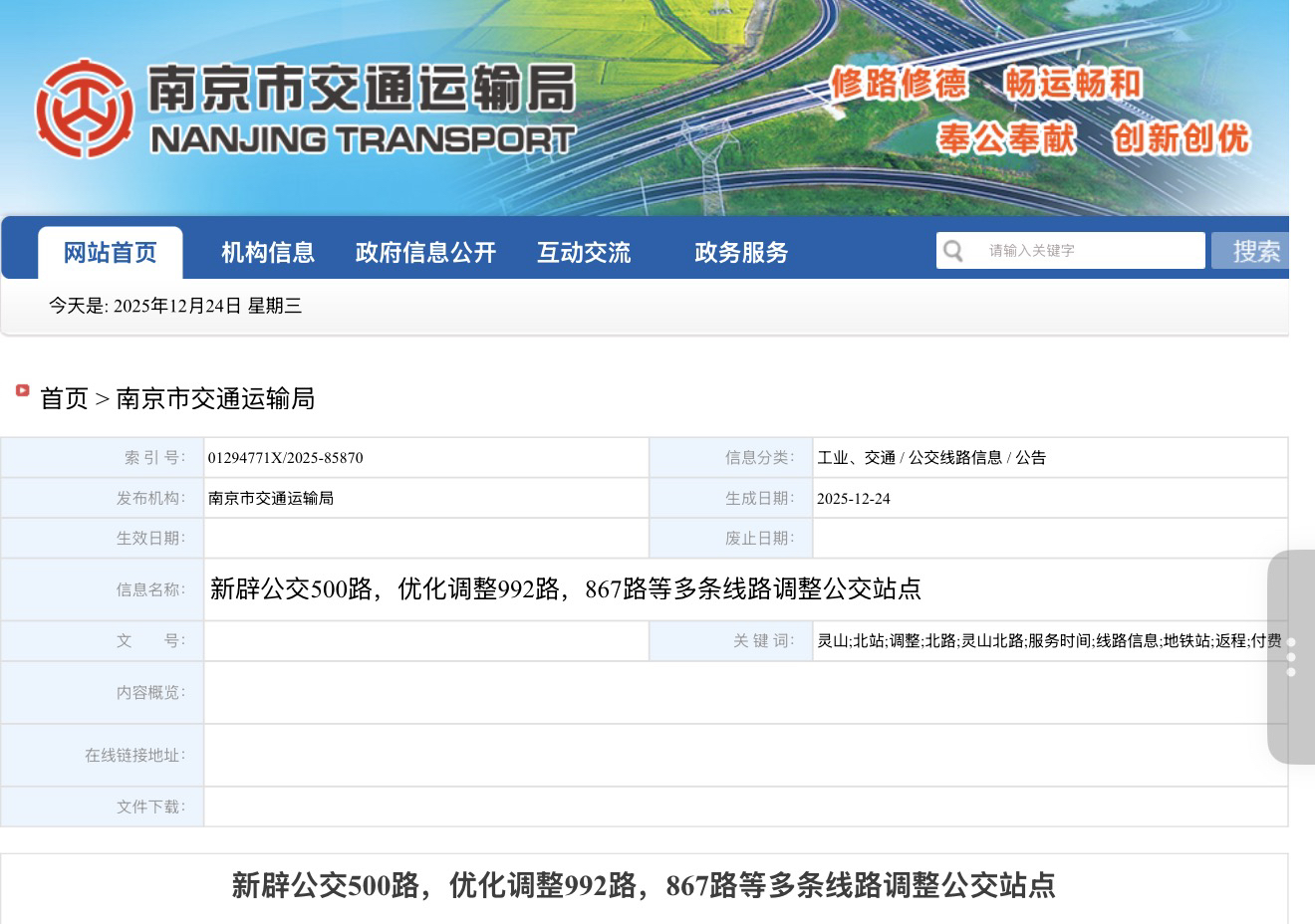
Task: Switch to the 网站首页 tab
Action: pyautogui.click(x=110, y=253)
